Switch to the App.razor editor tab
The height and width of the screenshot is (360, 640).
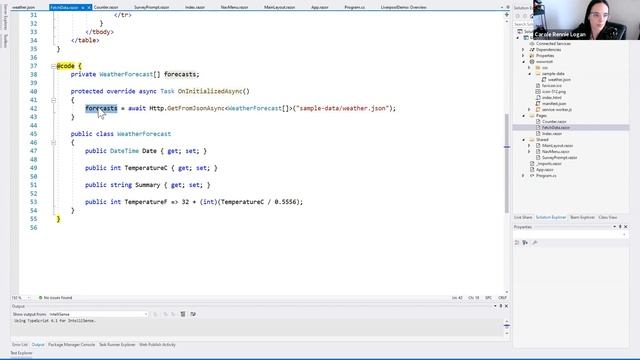pyautogui.click(x=320, y=7)
